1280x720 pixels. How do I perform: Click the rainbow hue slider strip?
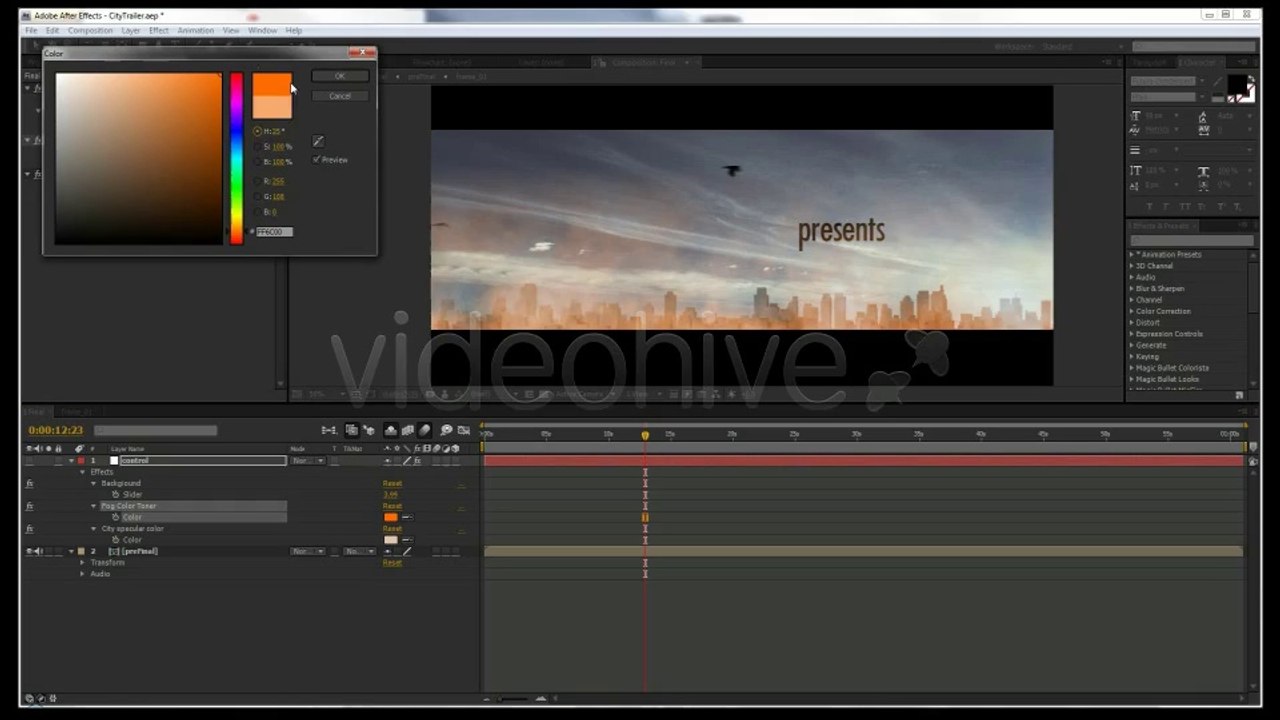point(236,158)
